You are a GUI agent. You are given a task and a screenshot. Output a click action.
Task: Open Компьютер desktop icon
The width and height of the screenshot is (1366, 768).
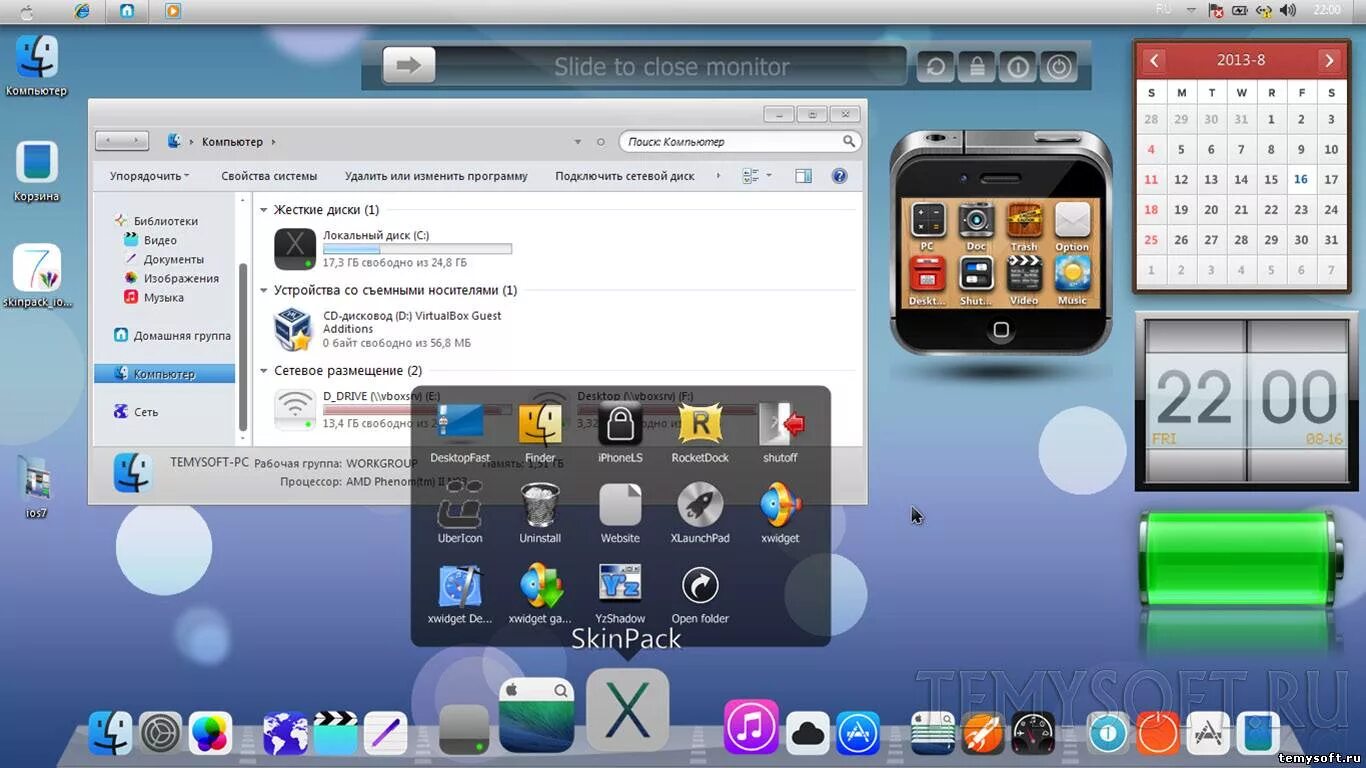pyautogui.click(x=37, y=65)
